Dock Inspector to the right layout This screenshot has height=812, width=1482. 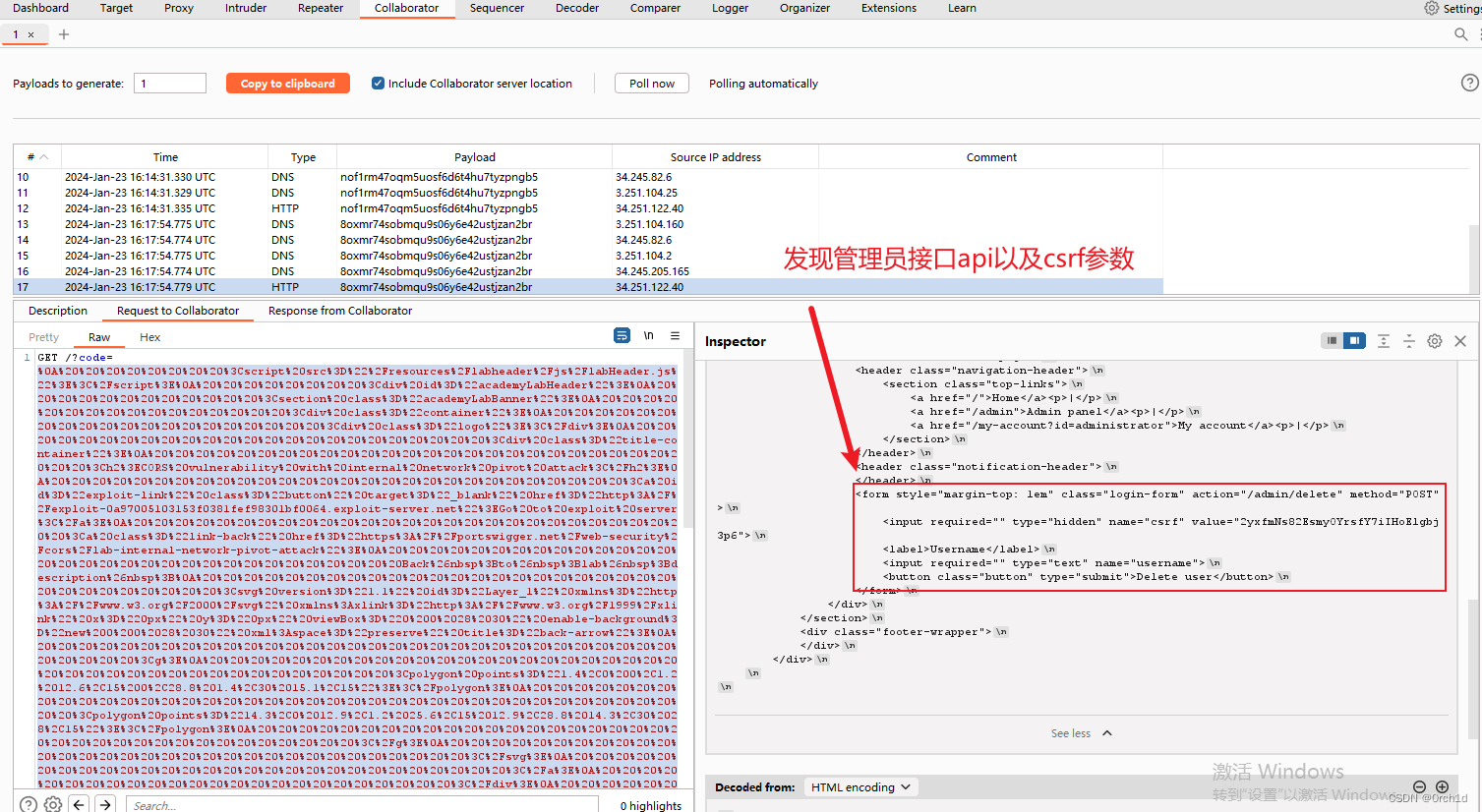1354,340
